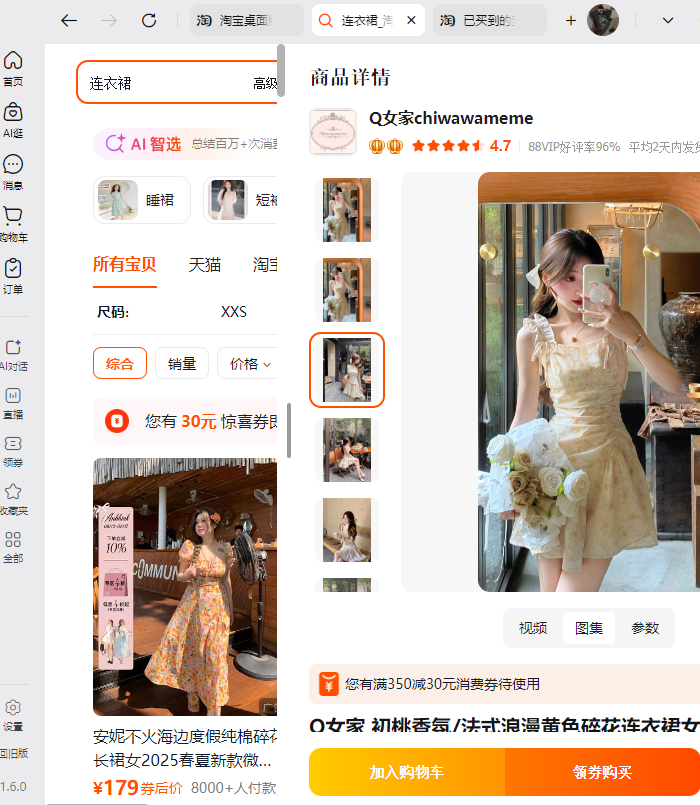This screenshot has width=700, height=805.
Task: Select the 销量 sort option
Action: 182,364
